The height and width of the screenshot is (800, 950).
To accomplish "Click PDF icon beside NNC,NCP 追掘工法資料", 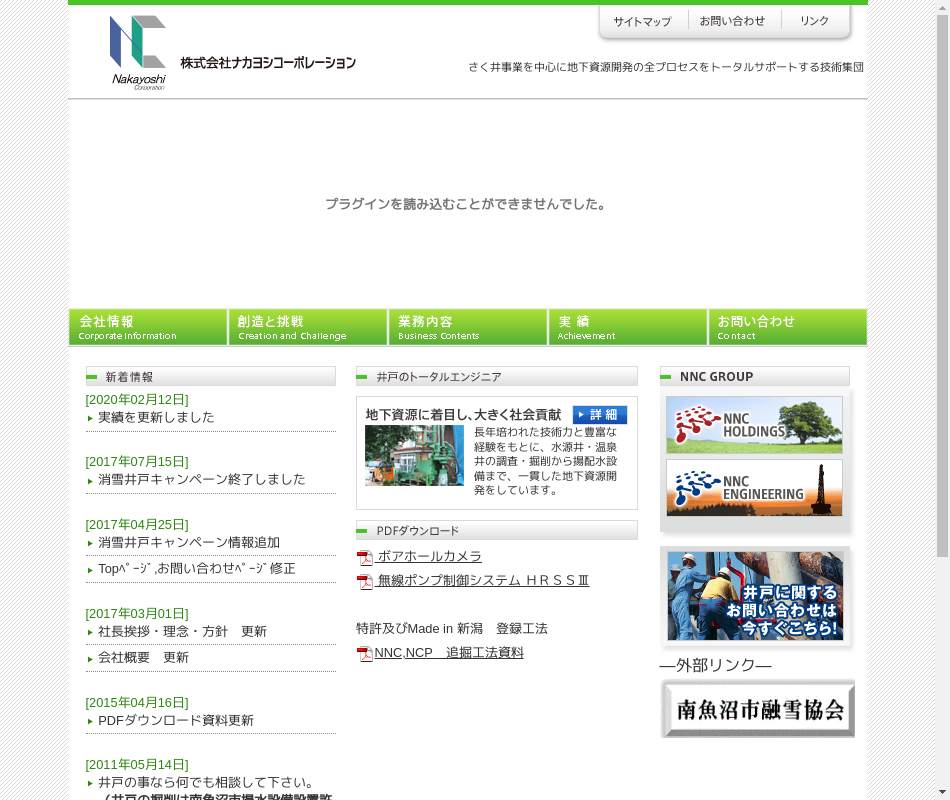I will [x=365, y=654].
